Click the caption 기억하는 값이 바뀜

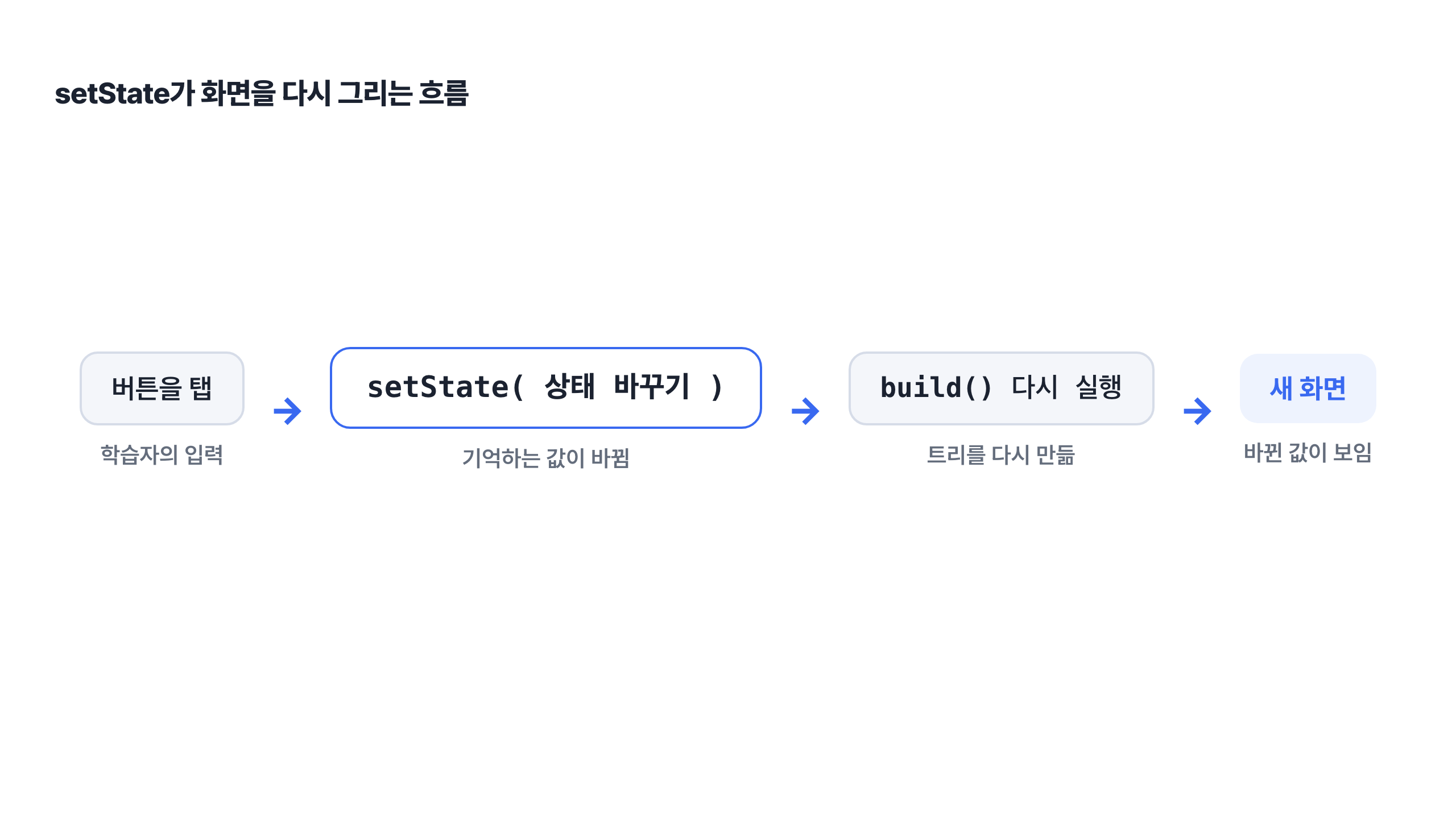tap(546, 458)
